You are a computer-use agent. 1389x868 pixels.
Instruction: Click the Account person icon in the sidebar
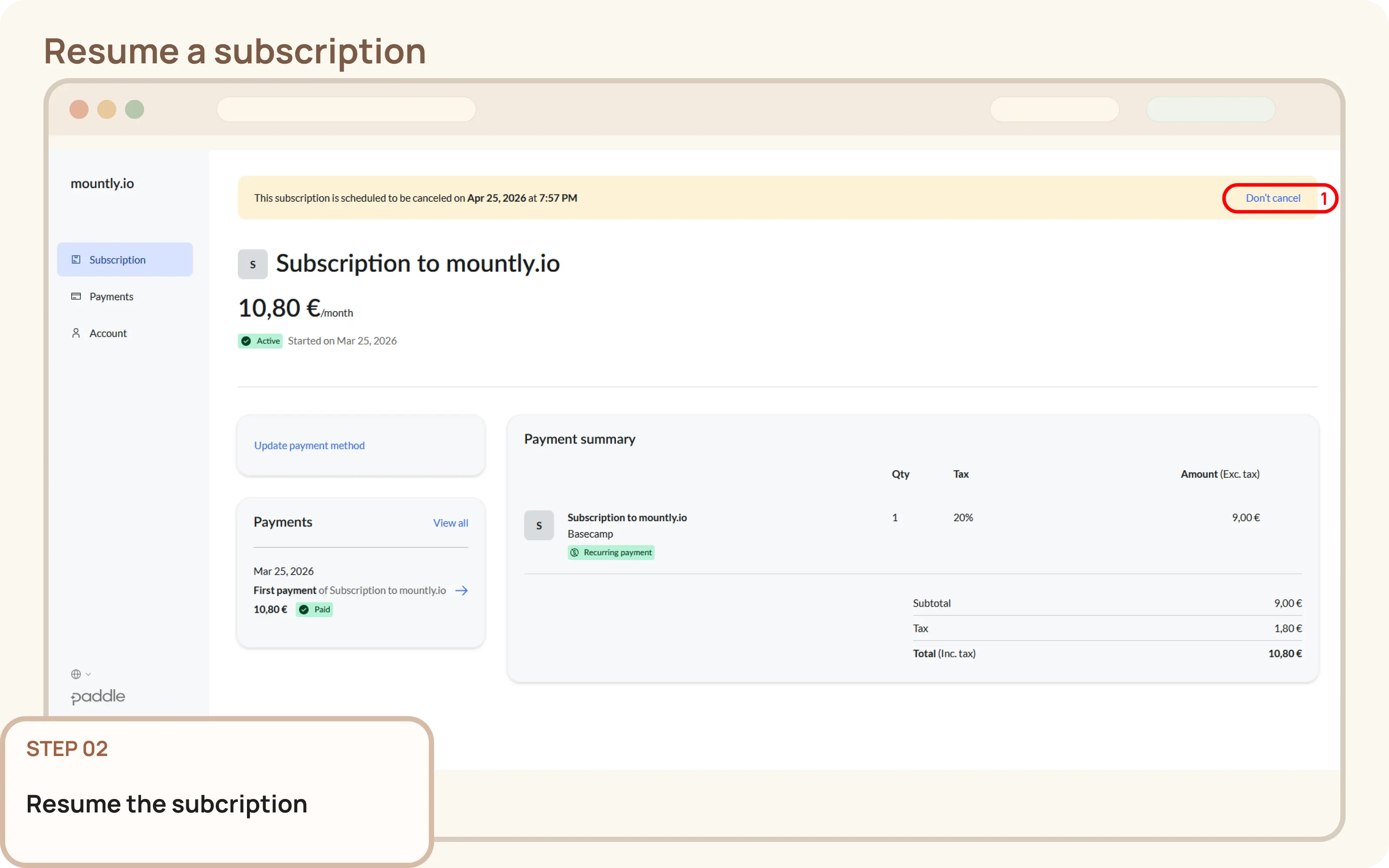coord(76,333)
